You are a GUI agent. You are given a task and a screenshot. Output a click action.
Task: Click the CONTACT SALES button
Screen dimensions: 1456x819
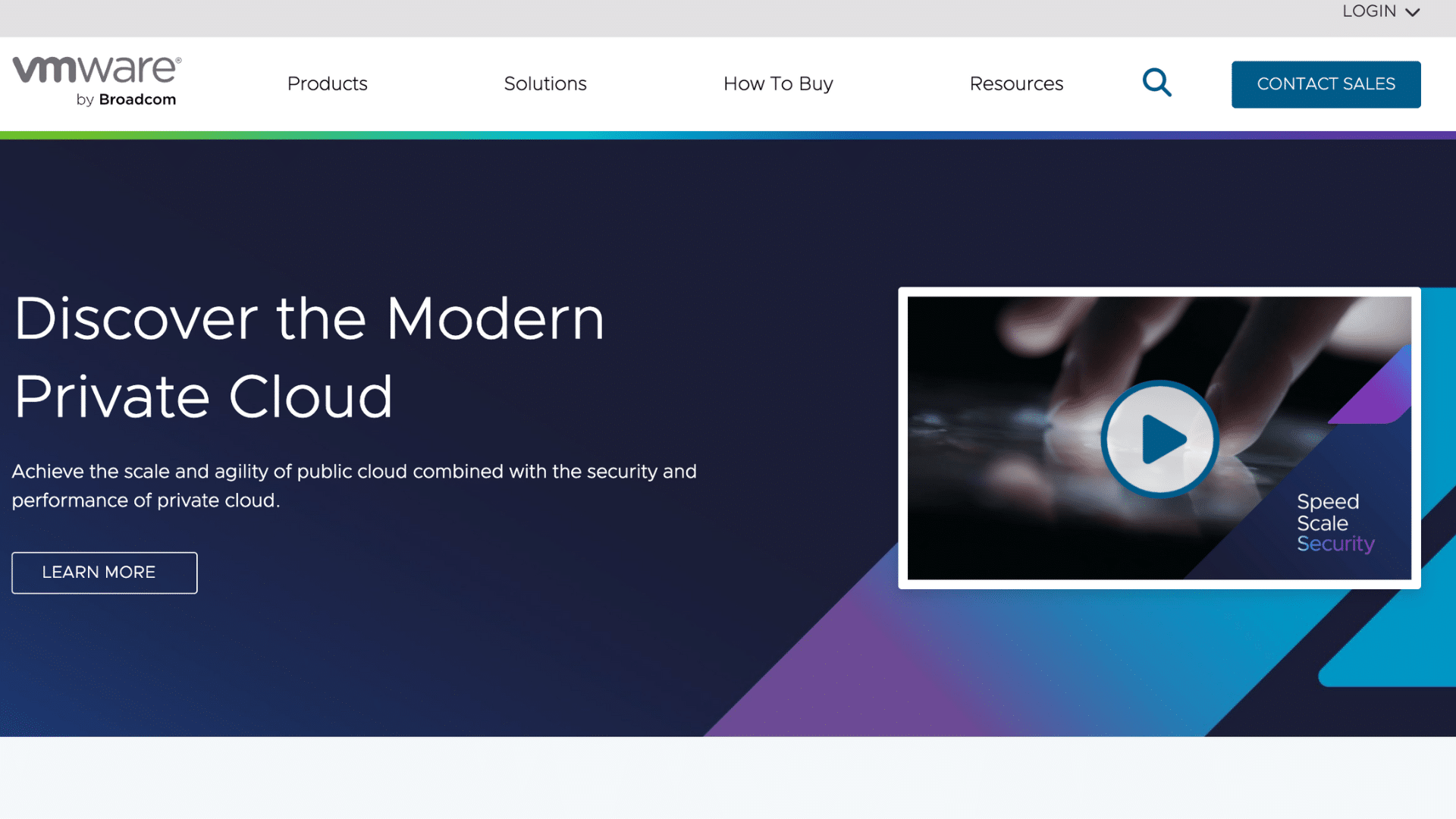pyautogui.click(x=1326, y=83)
